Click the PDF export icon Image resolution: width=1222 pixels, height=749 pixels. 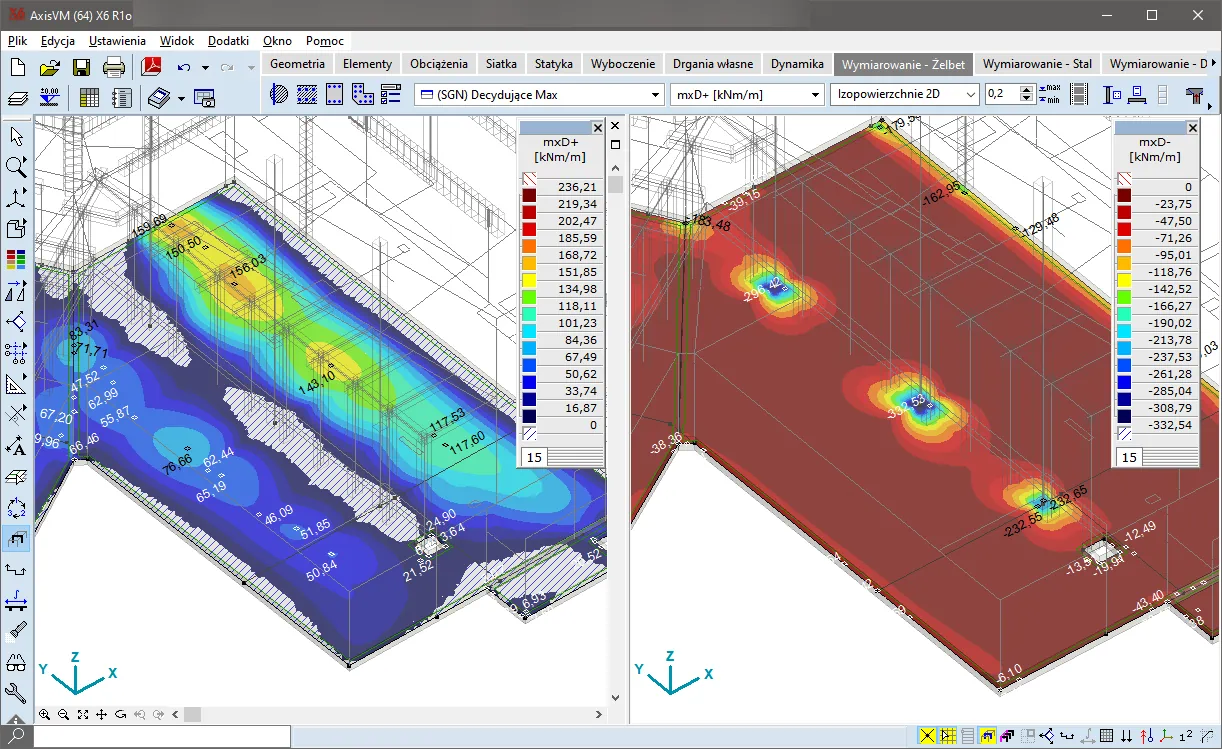[x=151, y=68]
